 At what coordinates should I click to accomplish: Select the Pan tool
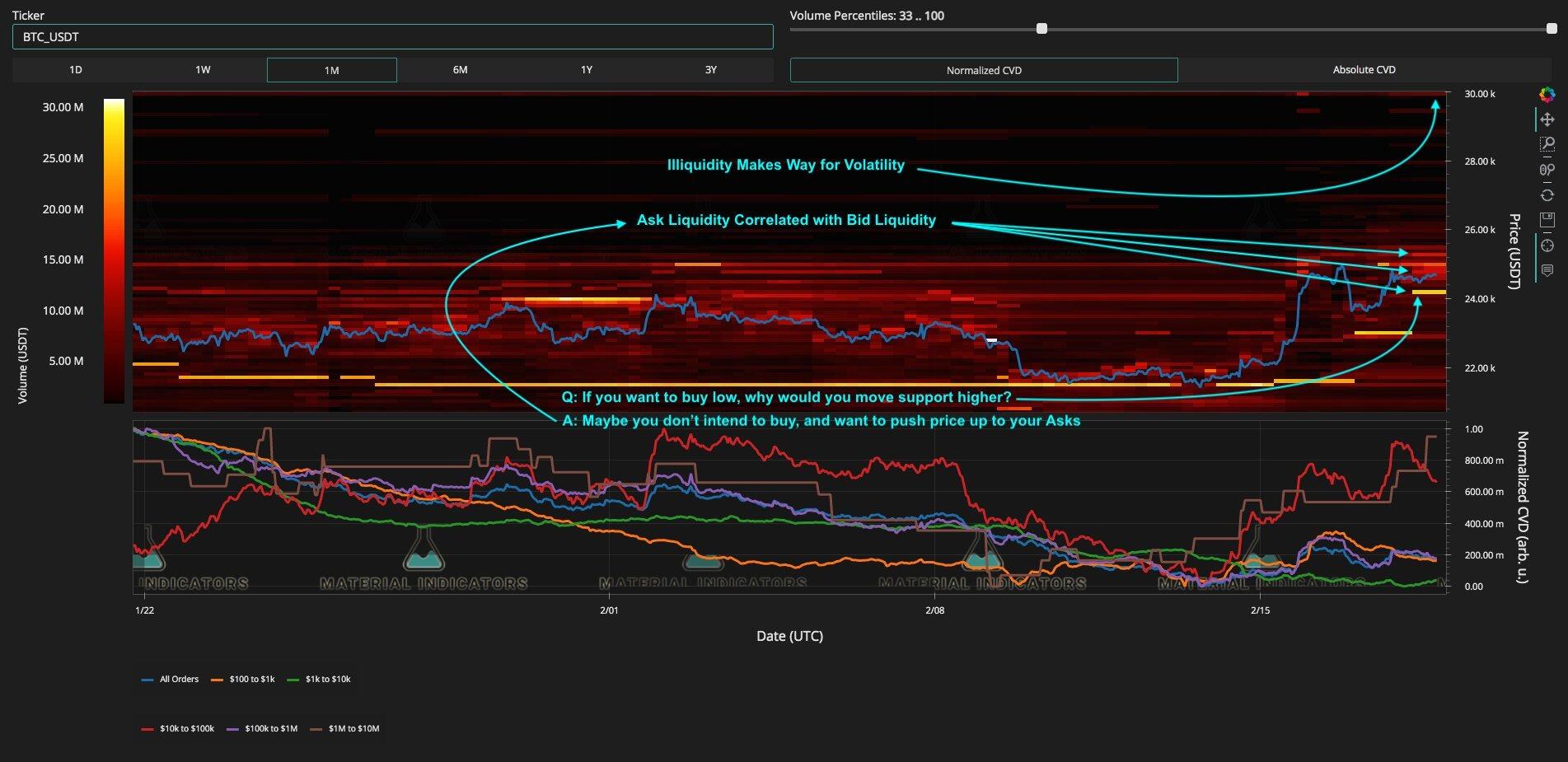click(1547, 119)
